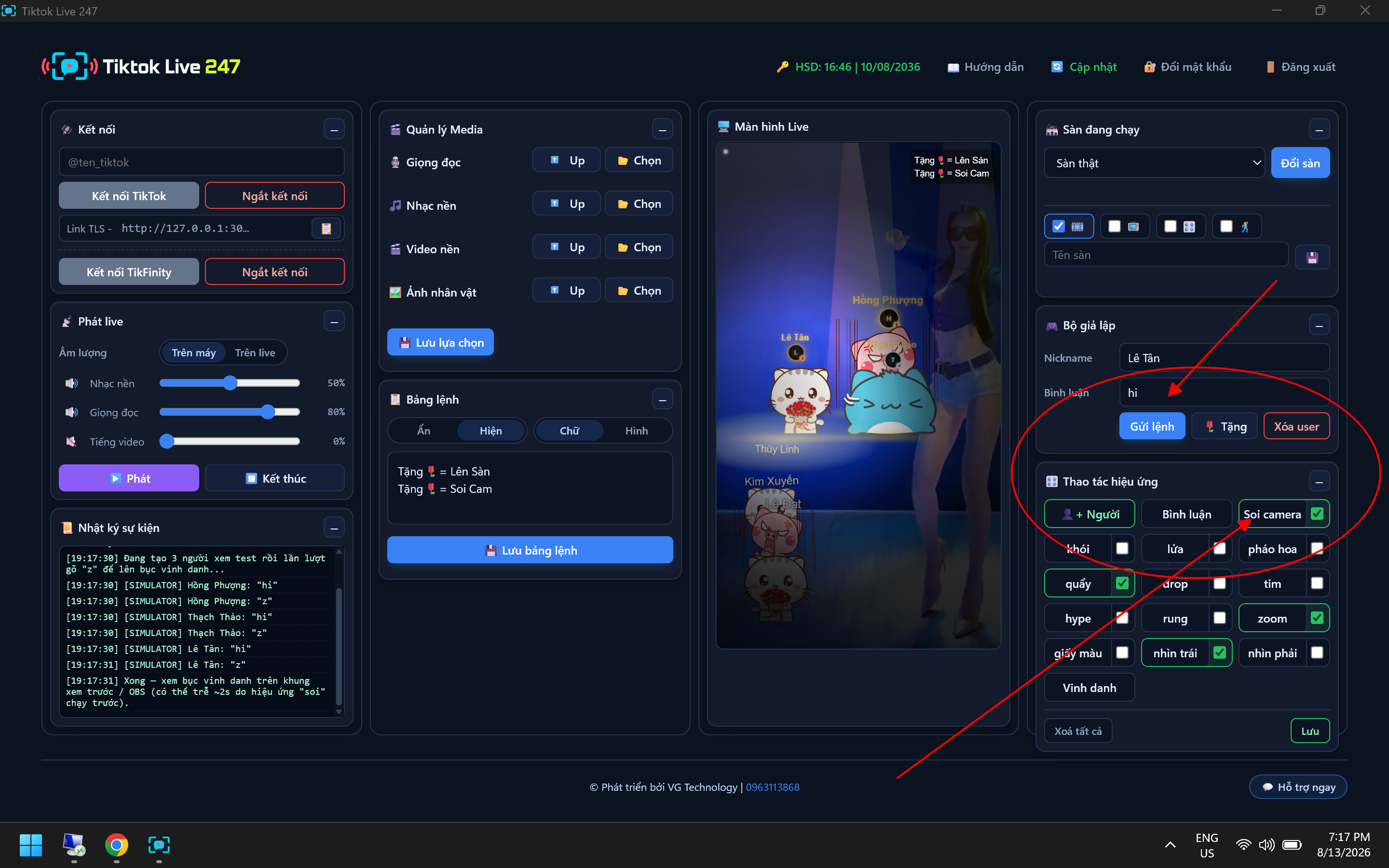Collapse the Kết nối panel

(334, 130)
